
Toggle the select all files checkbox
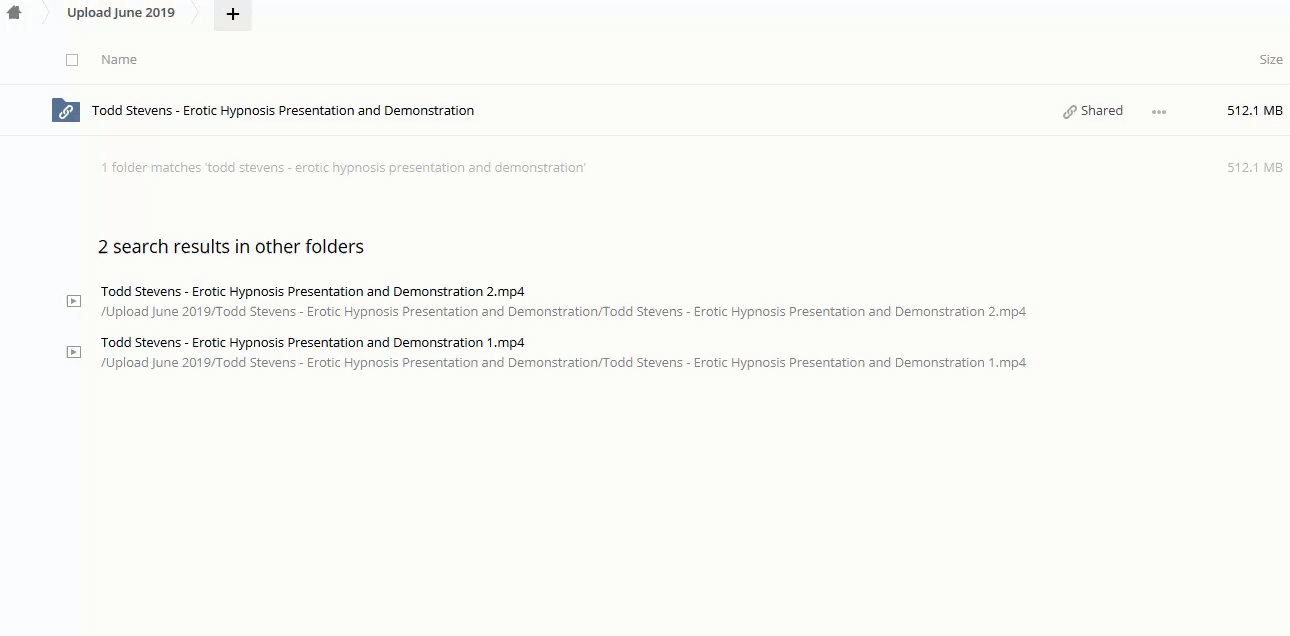pos(72,60)
